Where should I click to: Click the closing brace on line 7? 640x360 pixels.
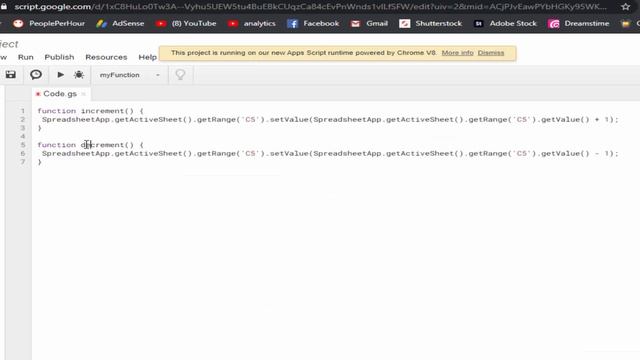(x=40, y=162)
